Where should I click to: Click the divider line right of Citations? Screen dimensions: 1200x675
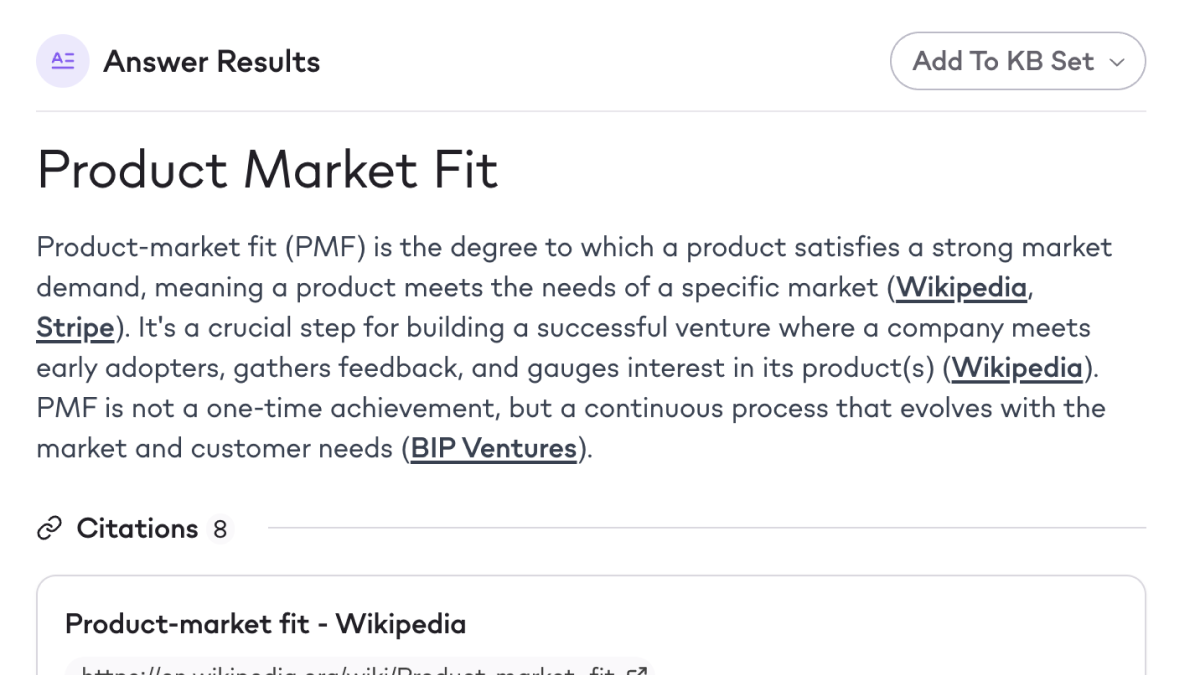(700, 528)
